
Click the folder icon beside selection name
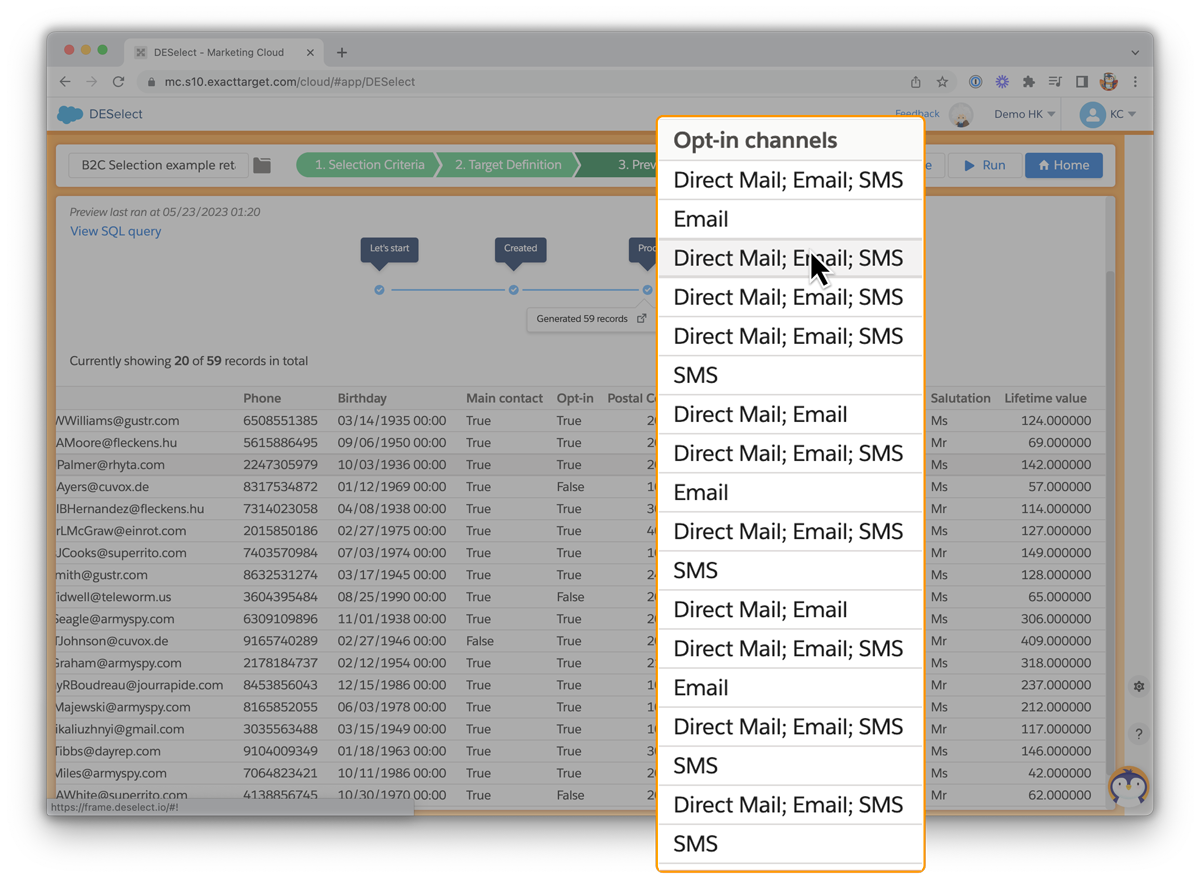pyautogui.click(x=262, y=165)
